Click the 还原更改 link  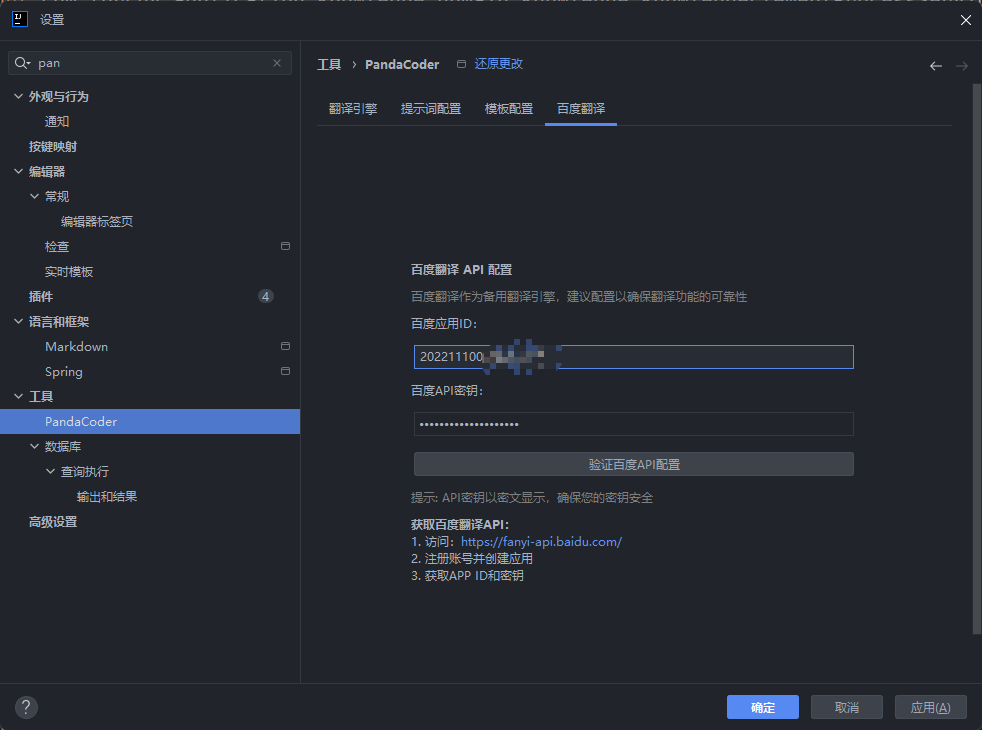pyautogui.click(x=499, y=64)
